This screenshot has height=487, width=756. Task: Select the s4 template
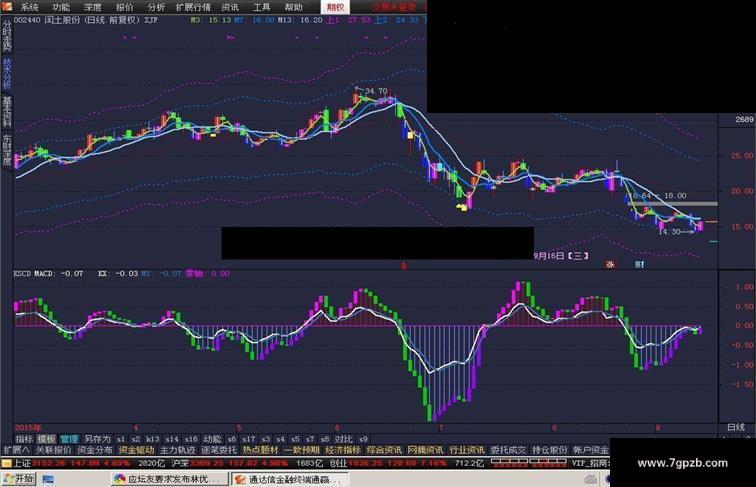coord(281,439)
